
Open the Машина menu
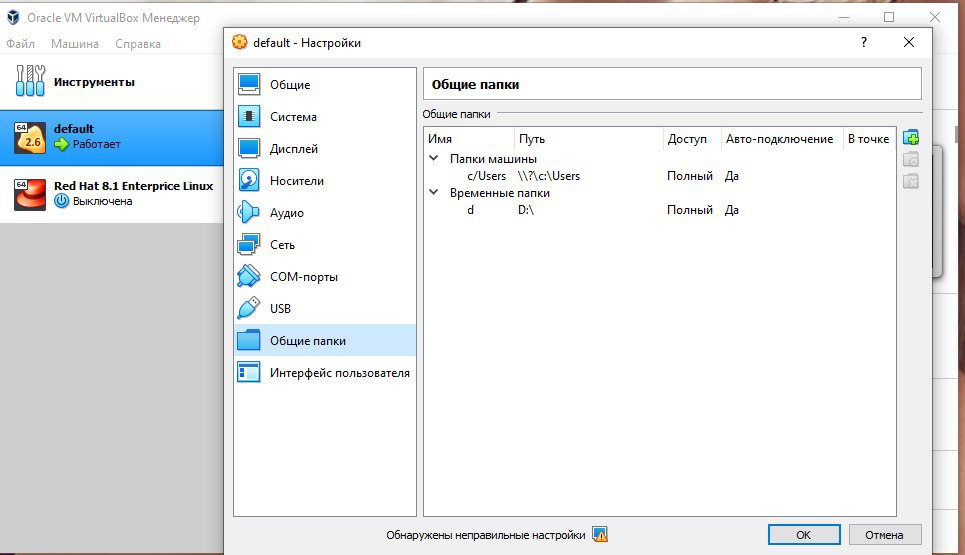click(74, 44)
